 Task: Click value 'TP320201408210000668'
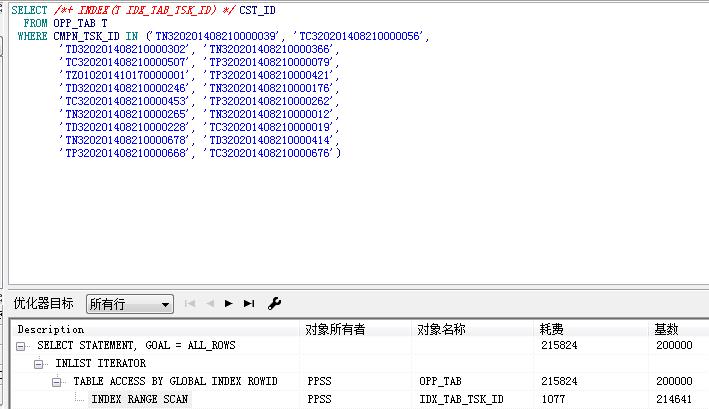[125, 154]
